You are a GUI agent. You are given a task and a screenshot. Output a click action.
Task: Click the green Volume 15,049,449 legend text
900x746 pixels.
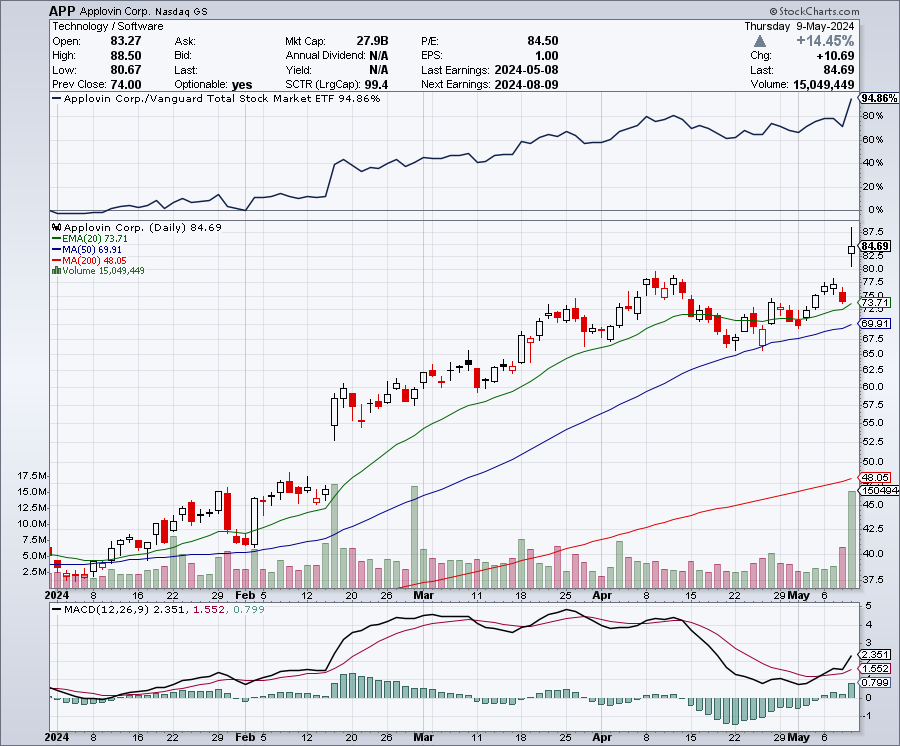(103, 270)
